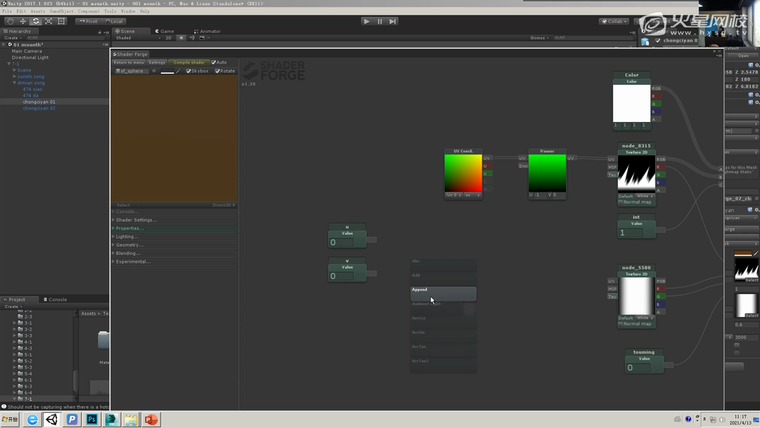Expand the Lighting section
The width and height of the screenshot is (760, 428).
click(127, 237)
